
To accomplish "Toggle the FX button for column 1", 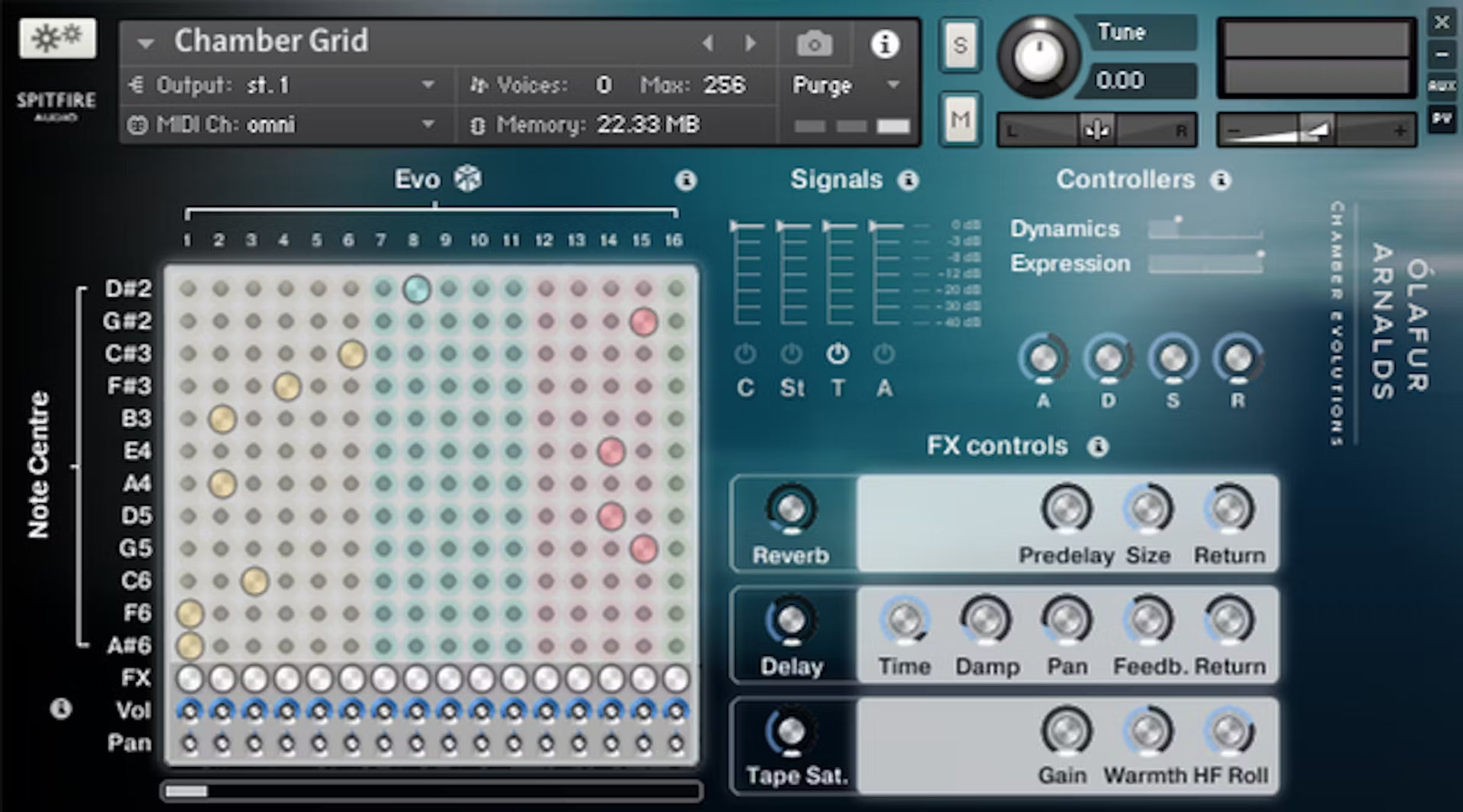I will coord(190,678).
